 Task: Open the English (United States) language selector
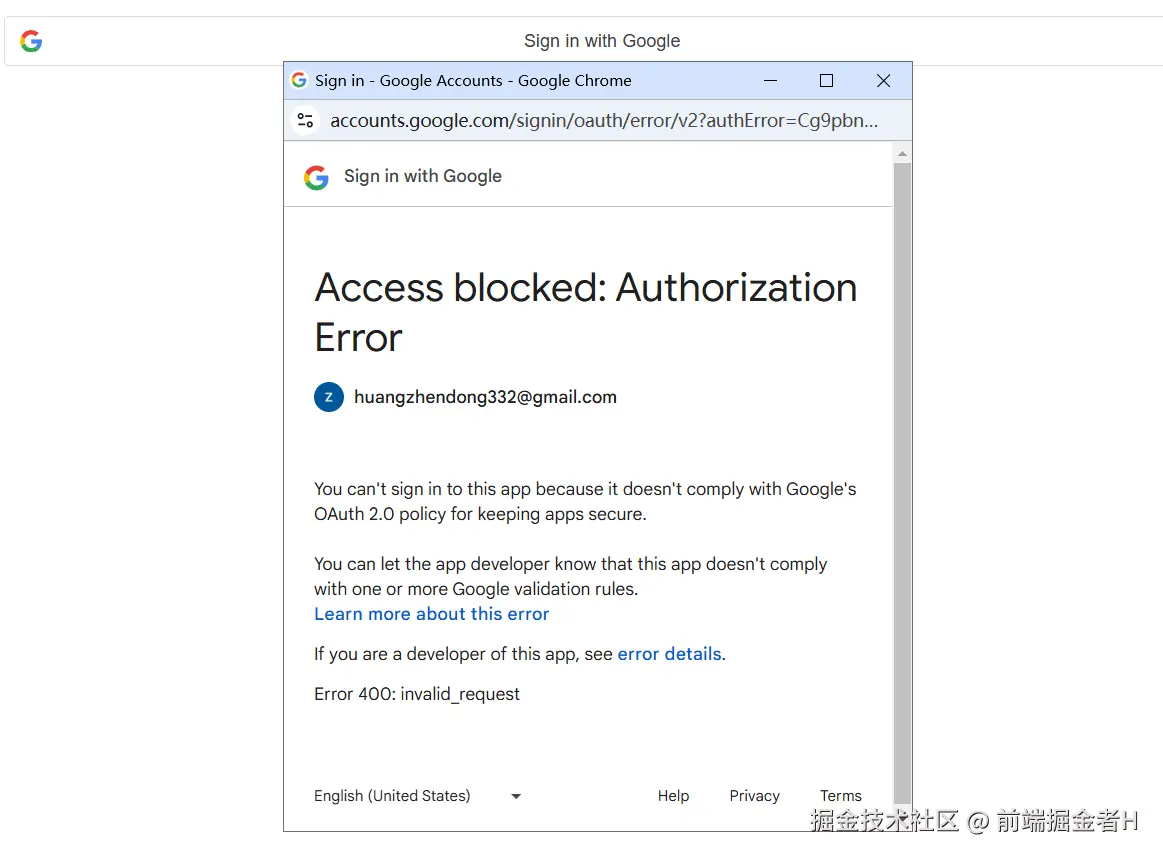392,796
